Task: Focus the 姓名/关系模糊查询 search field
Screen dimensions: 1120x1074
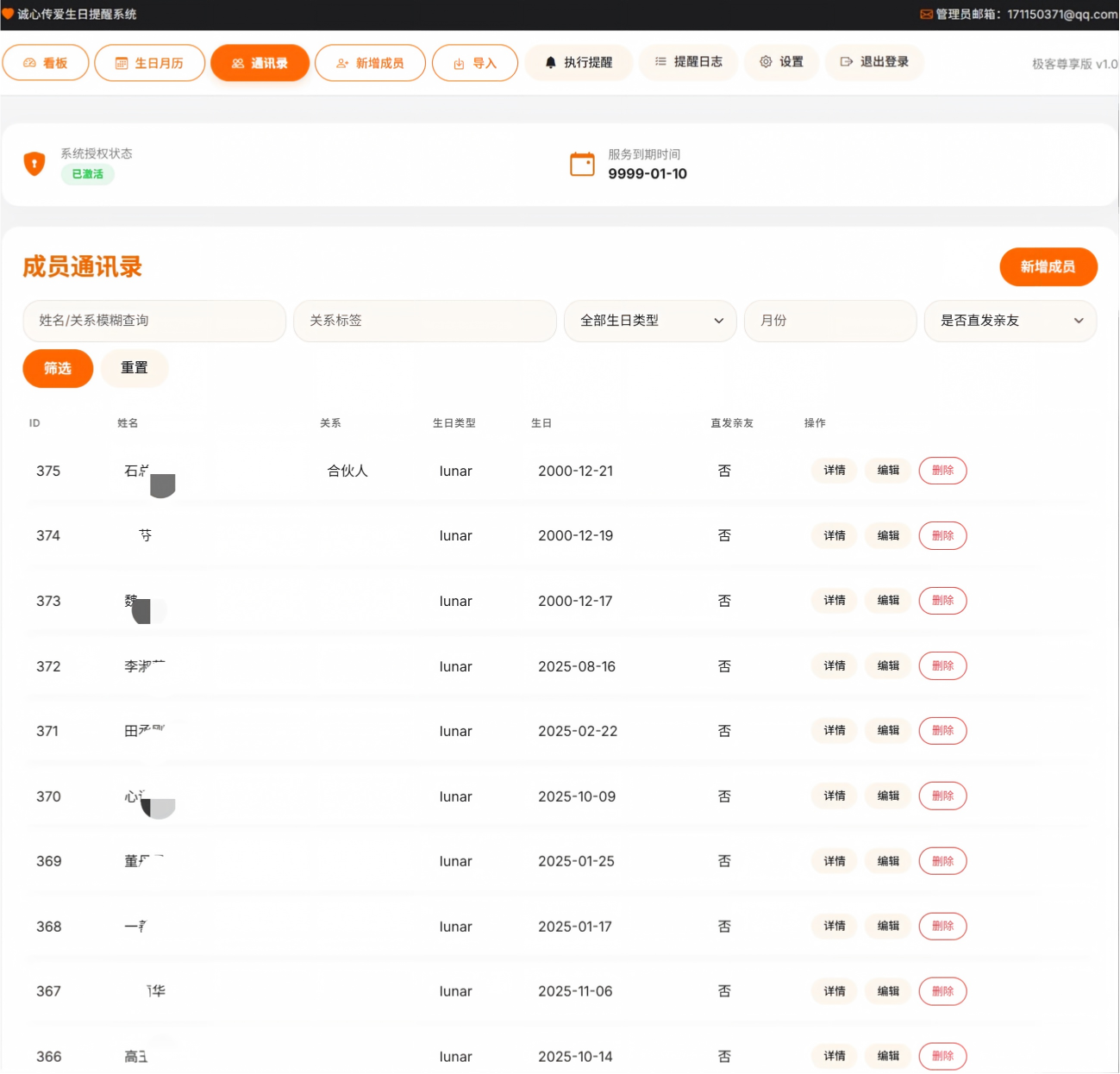Action: click(x=154, y=321)
